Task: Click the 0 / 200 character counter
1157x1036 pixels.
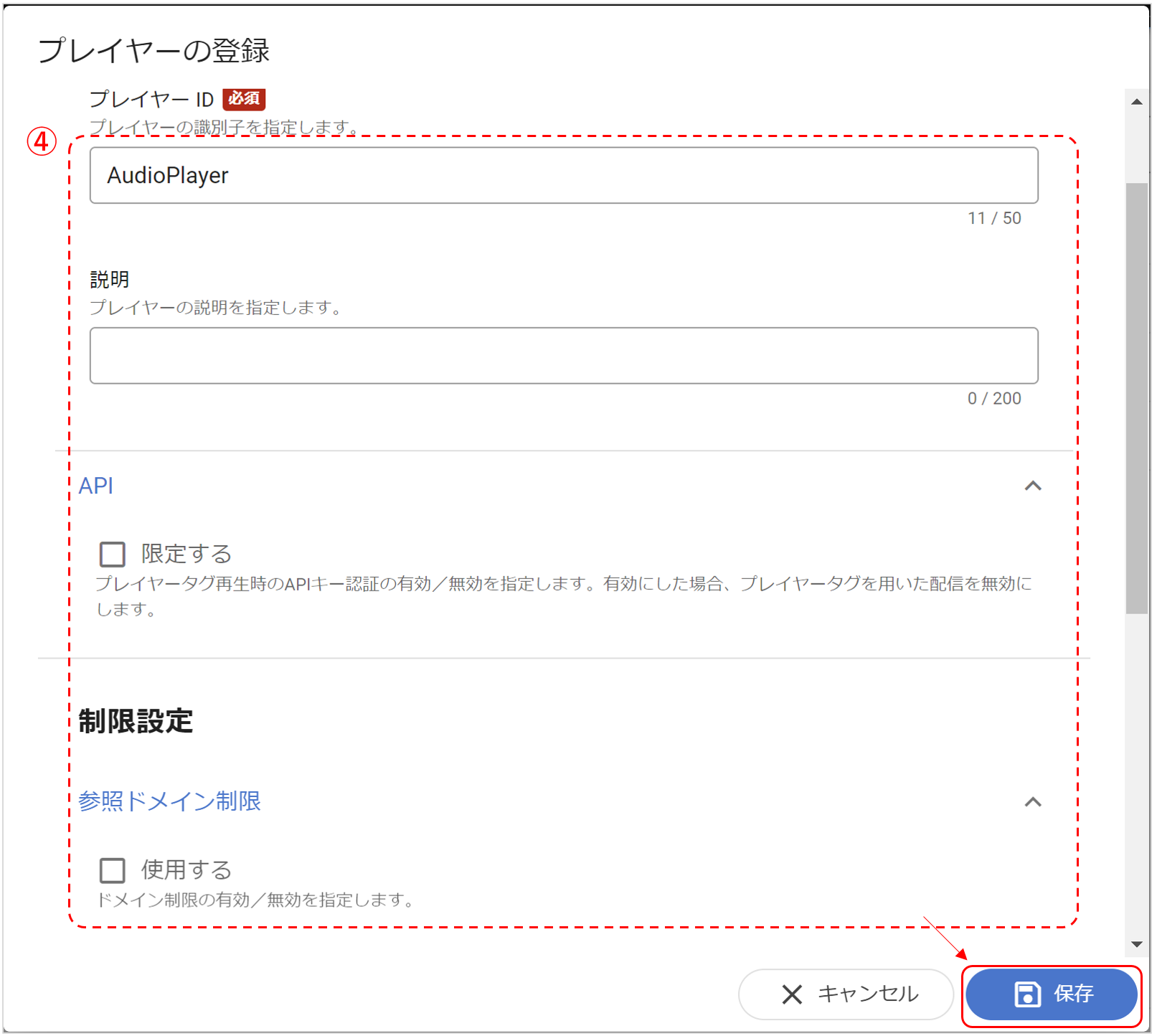Action: [994, 398]
